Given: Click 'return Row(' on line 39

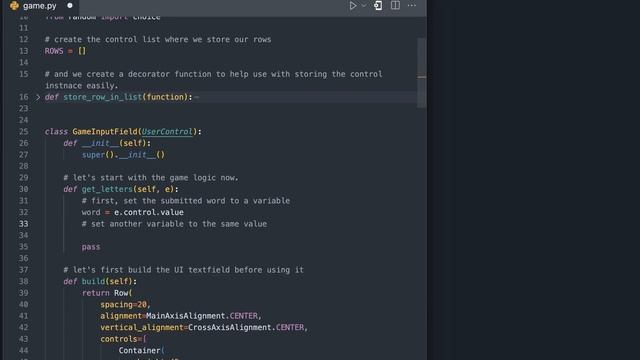Looking at the screenshot, I should (107, 293).
